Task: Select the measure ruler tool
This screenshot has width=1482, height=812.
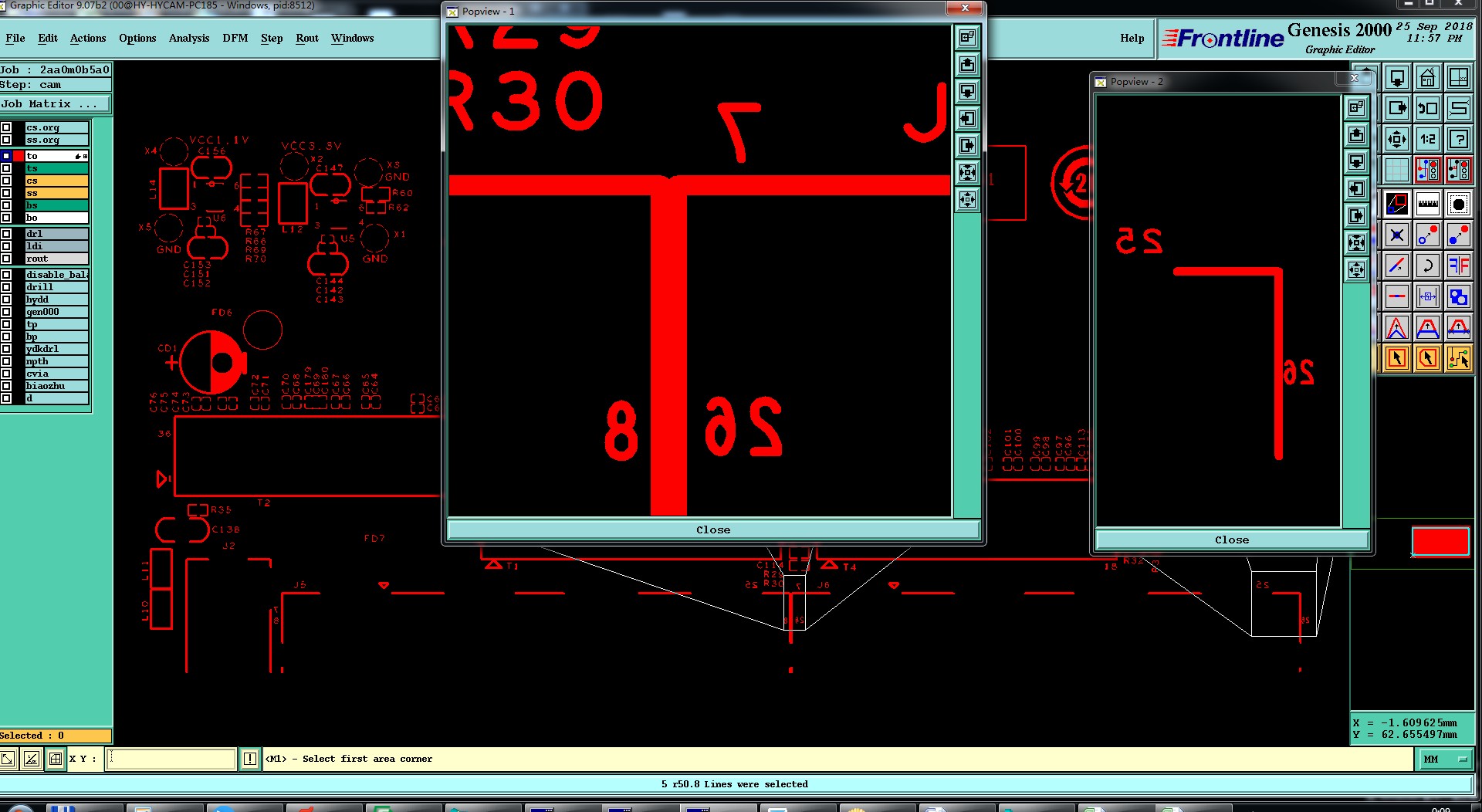Action: coord(1427,205)
